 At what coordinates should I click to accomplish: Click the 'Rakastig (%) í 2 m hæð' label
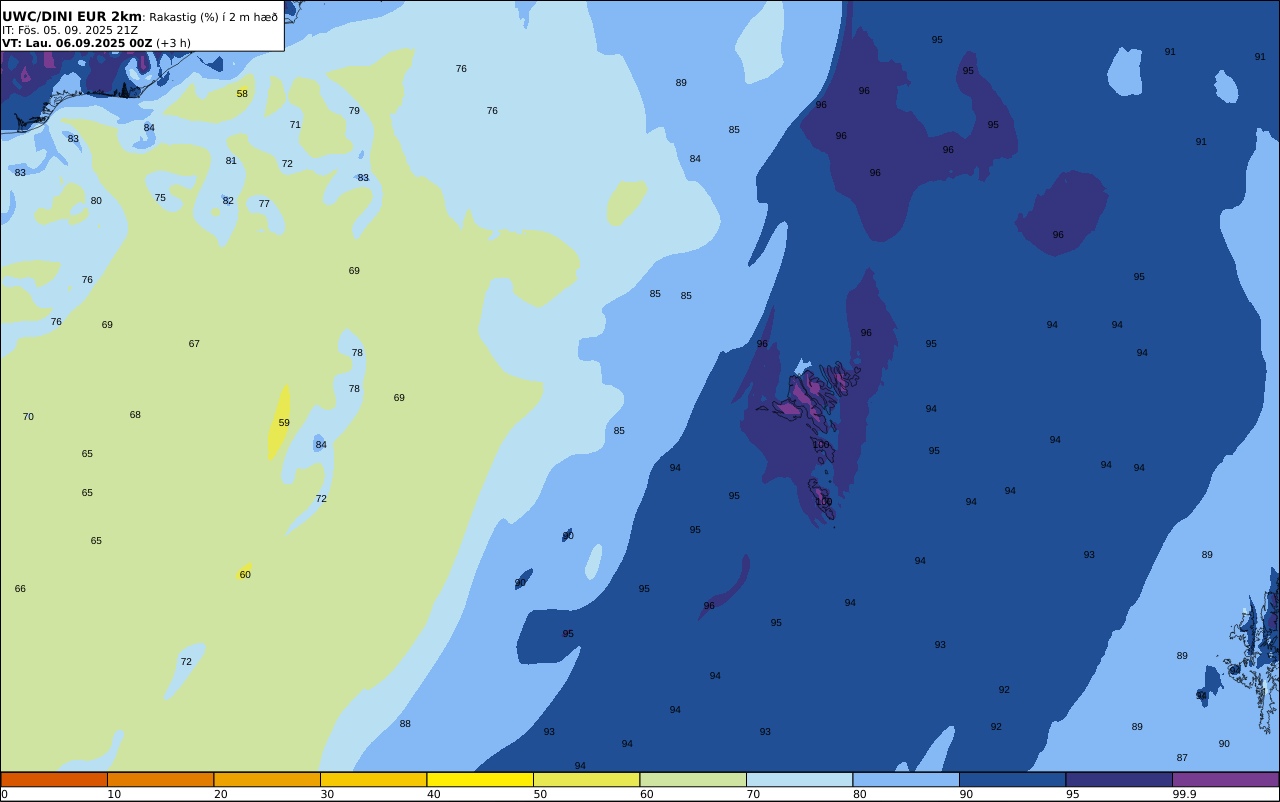tap(213, 17)
